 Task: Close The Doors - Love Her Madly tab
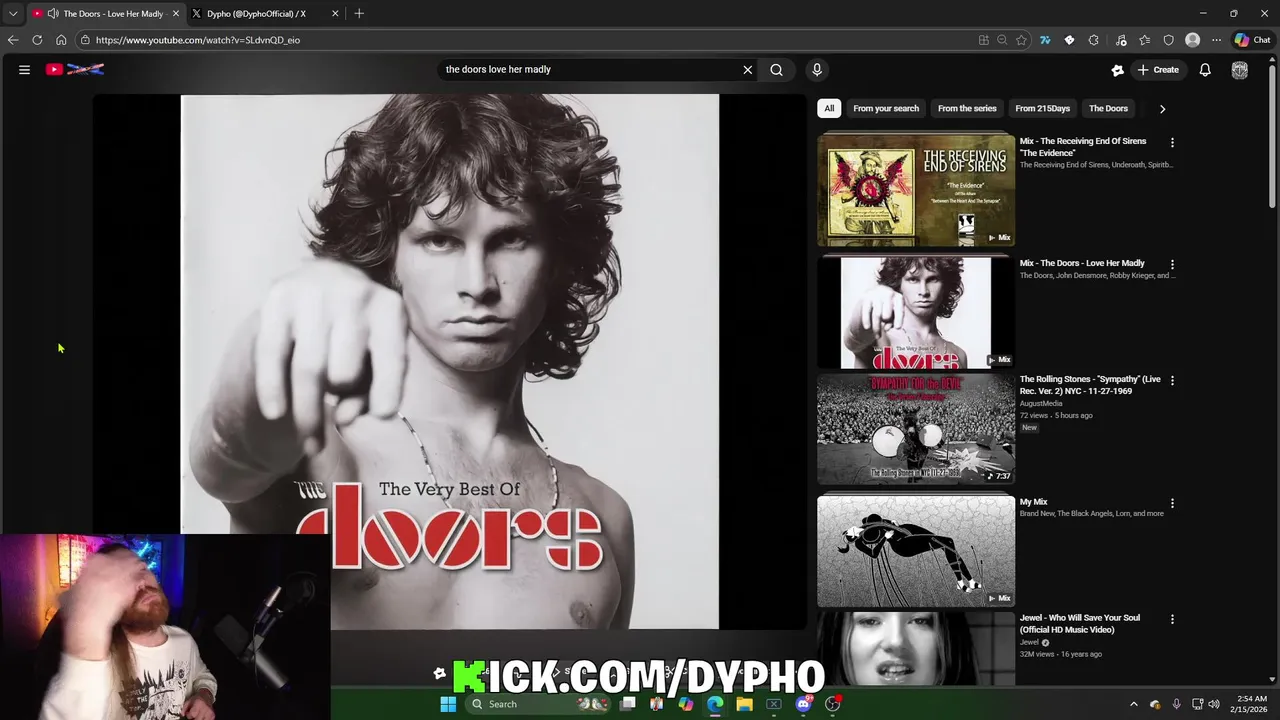click(176, 14)
